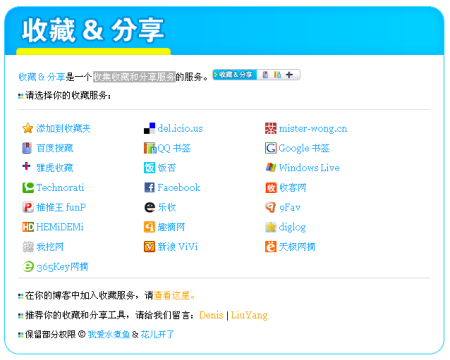Viewport: 450px width, 360px height.
Task: Choose the 雅虎收藏 link
Action: 55,168
